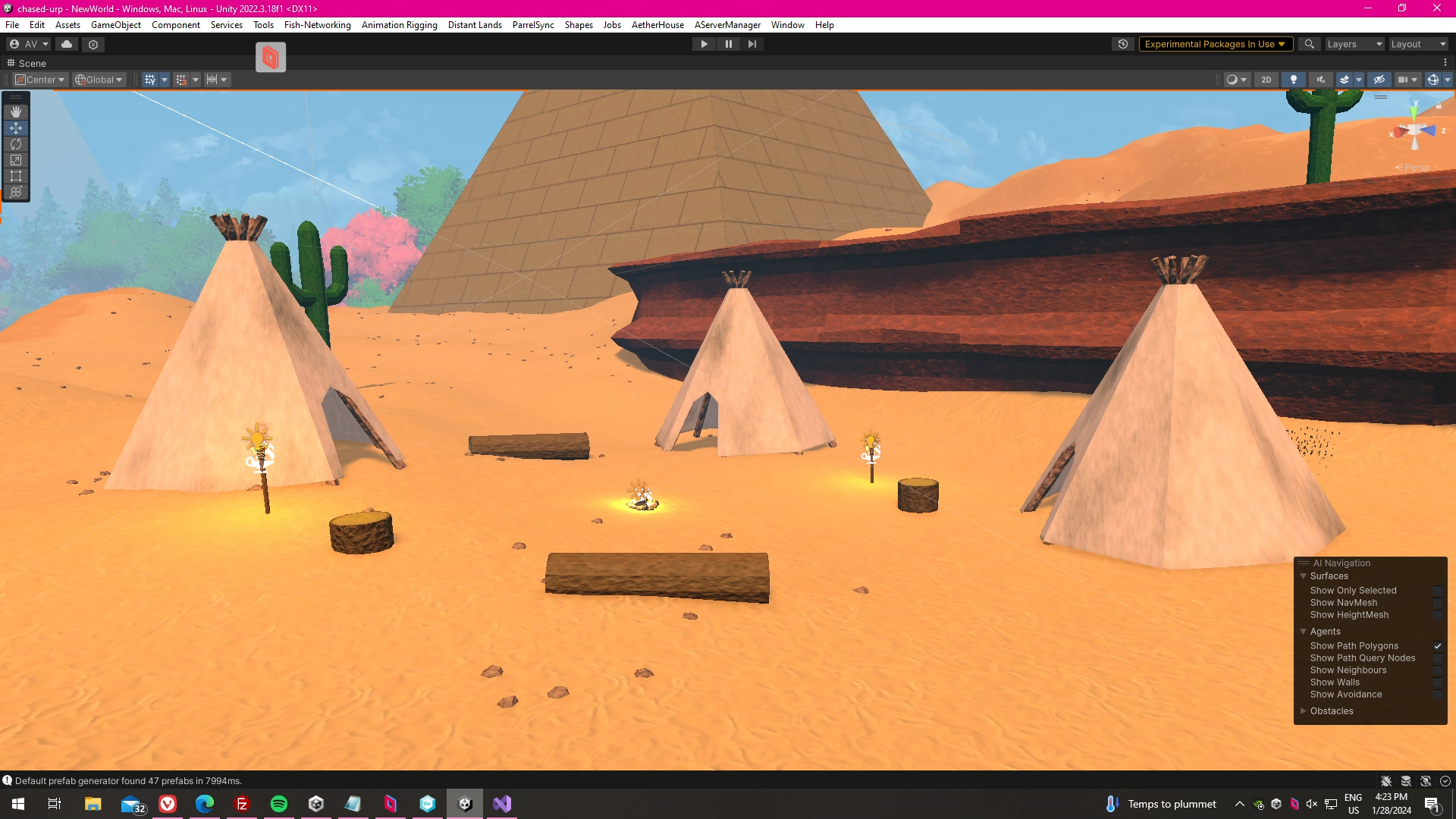
Task: Open the undo history icon
Action: point(1123,44)
